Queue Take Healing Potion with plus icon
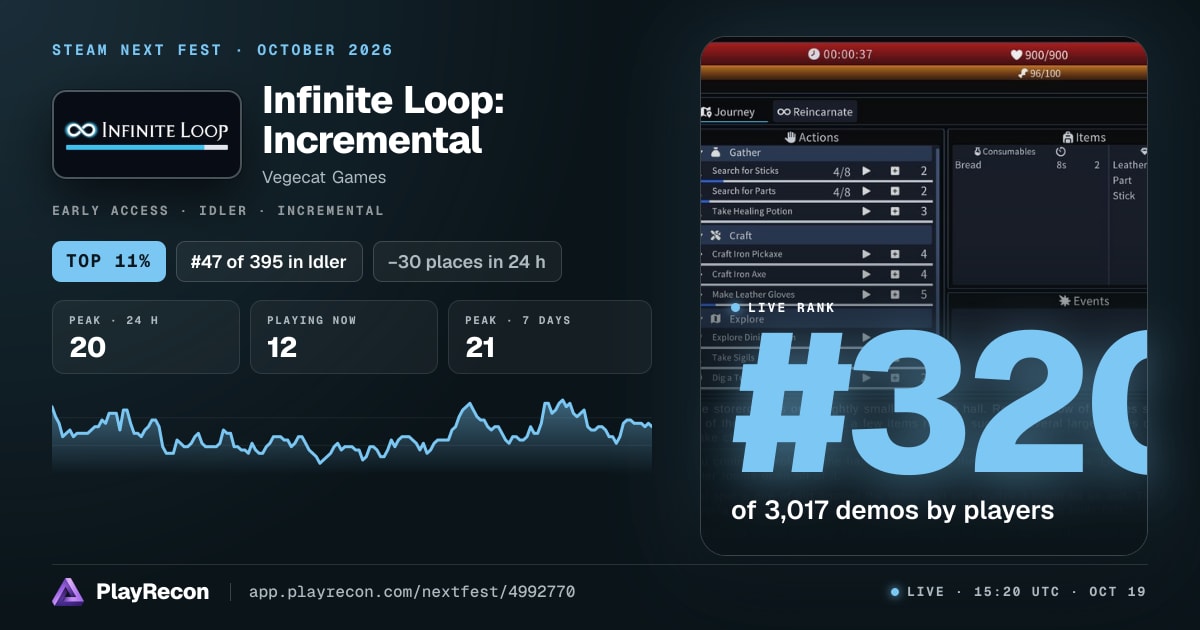The image size is (1200, 630). click(x=895, y=211)
